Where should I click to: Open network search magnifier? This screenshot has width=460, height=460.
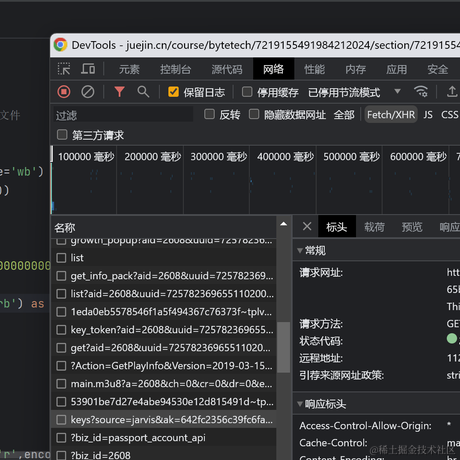coord(143,92)
